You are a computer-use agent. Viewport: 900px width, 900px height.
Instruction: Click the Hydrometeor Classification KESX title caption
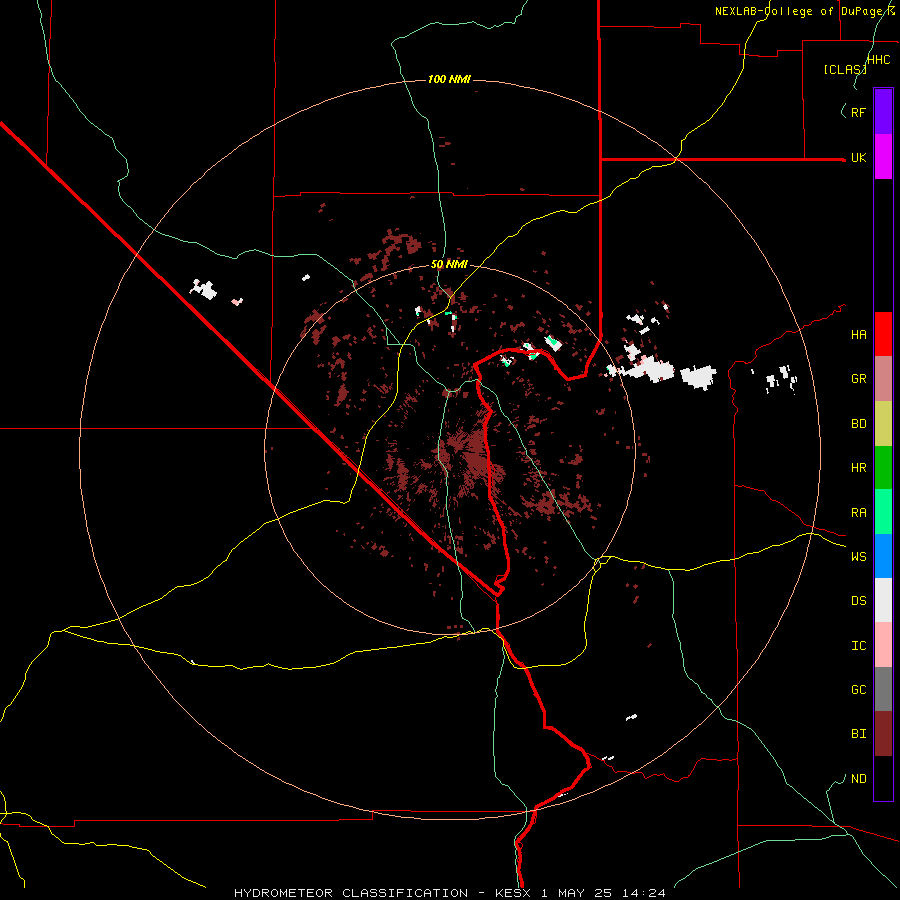(450, 893)
